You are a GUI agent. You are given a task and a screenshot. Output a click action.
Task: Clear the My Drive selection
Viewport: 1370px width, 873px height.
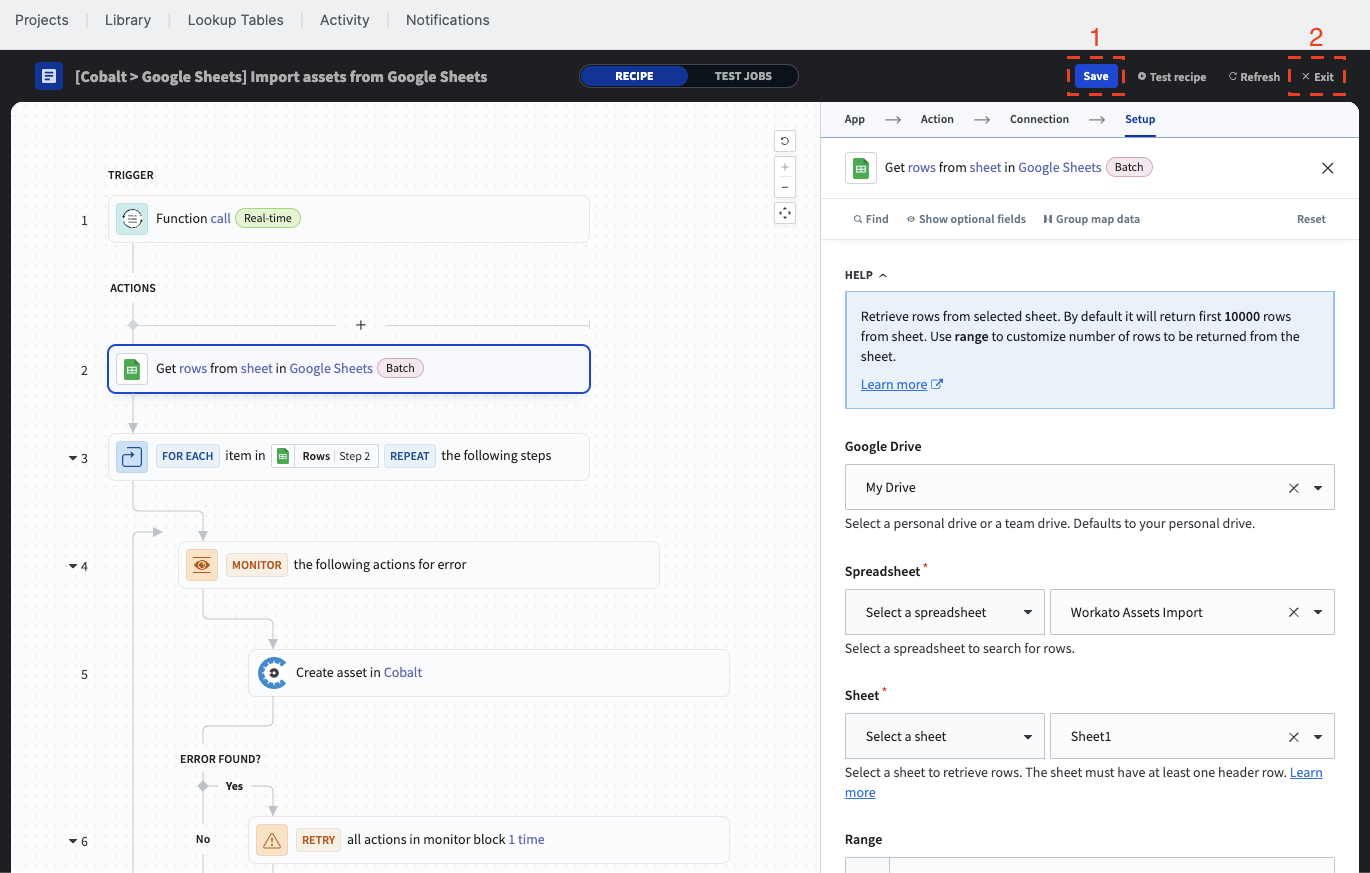[x=1294, y=488]
